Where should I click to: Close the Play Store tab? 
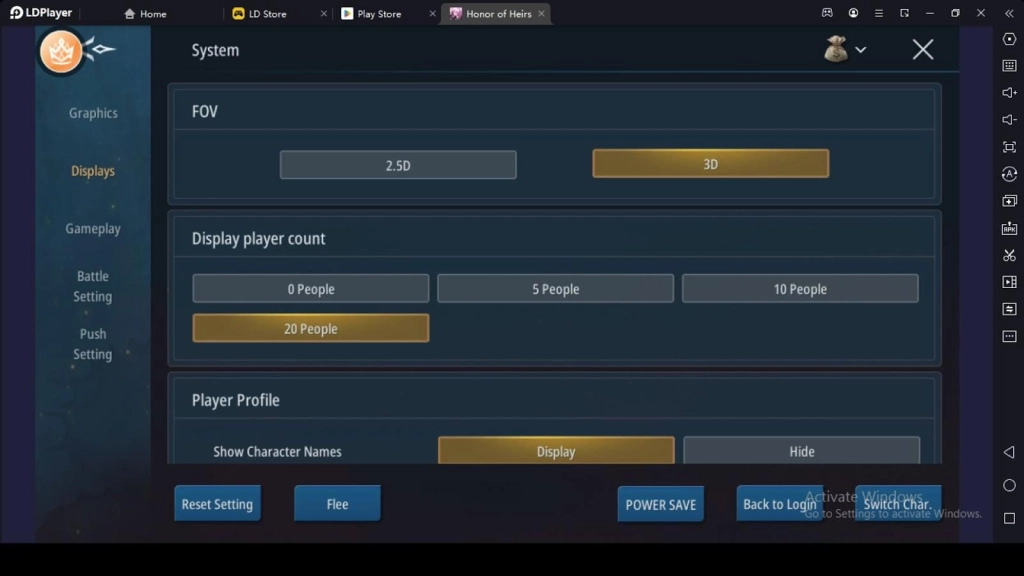point(432,14)
